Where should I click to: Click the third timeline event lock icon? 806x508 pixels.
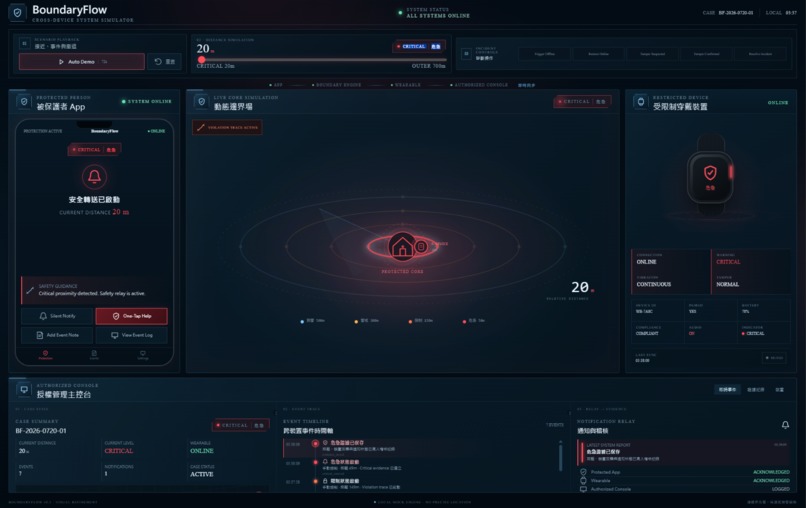tap(324, 481)
